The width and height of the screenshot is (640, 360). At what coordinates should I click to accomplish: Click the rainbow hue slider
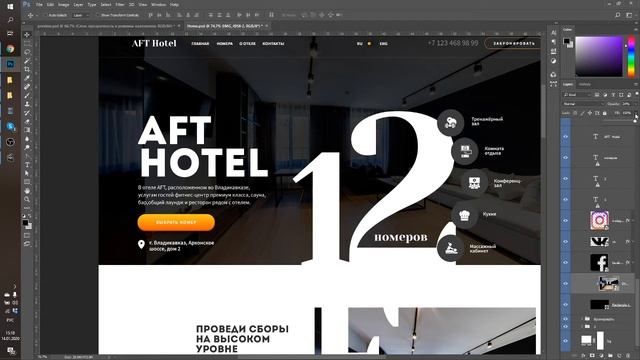(x=631, y=56)
